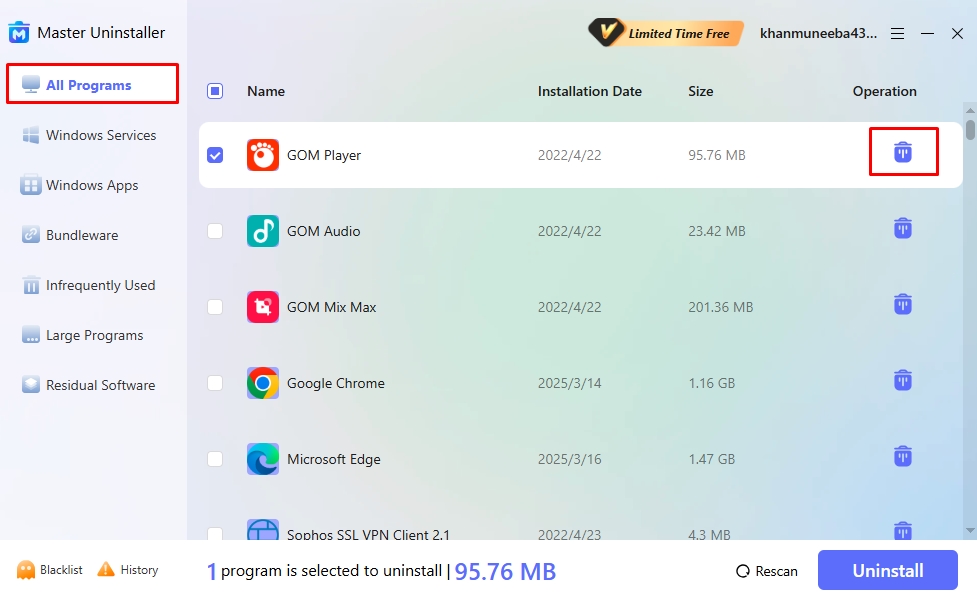Click the scrollbar up arrow
977x598 pixels.
tap(970, 110)
